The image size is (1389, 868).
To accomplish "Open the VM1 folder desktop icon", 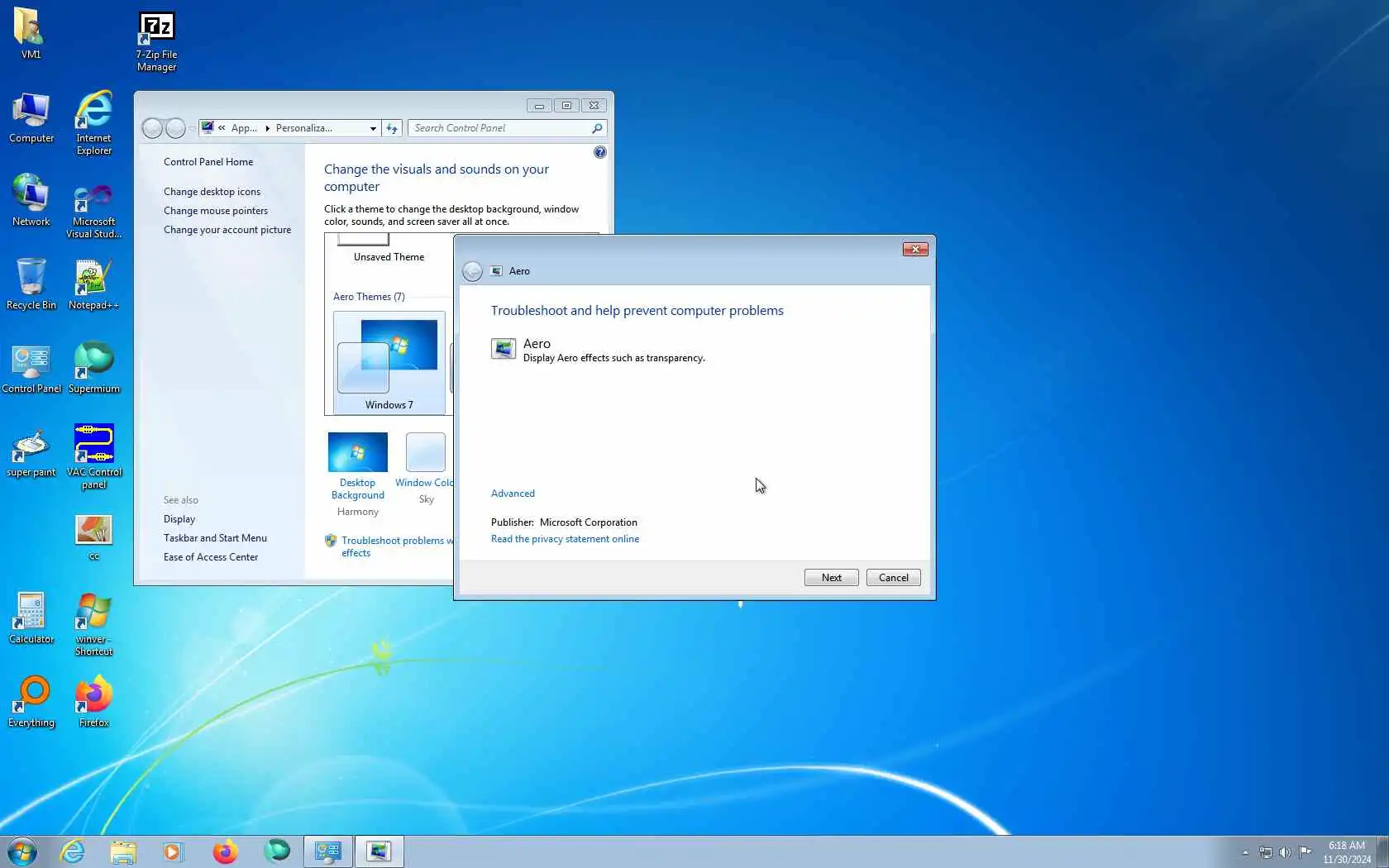I will (x=31, y=33).
